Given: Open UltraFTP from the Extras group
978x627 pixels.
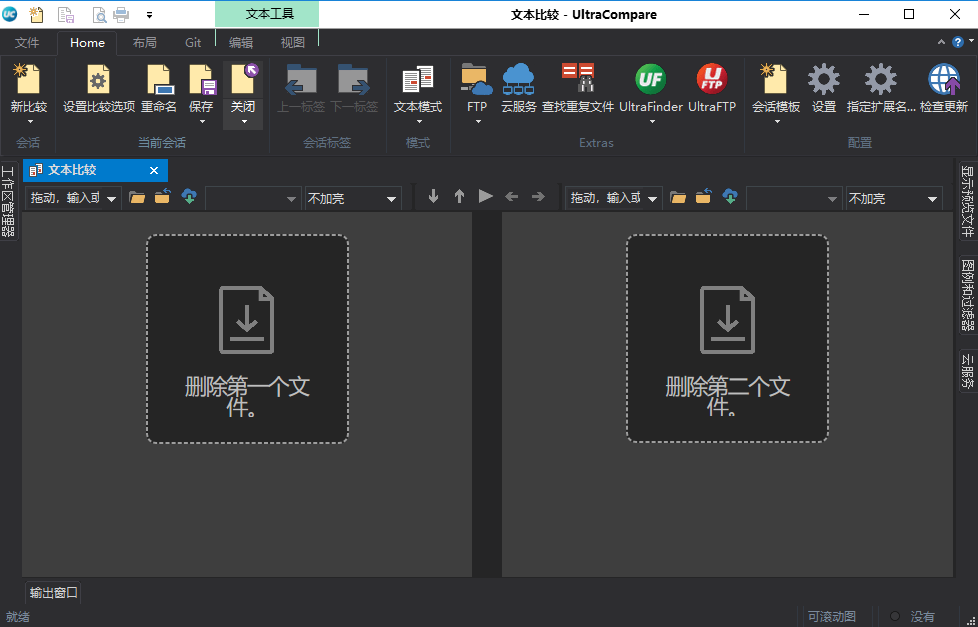Looking at the screenshot, I should coord(712,90).
